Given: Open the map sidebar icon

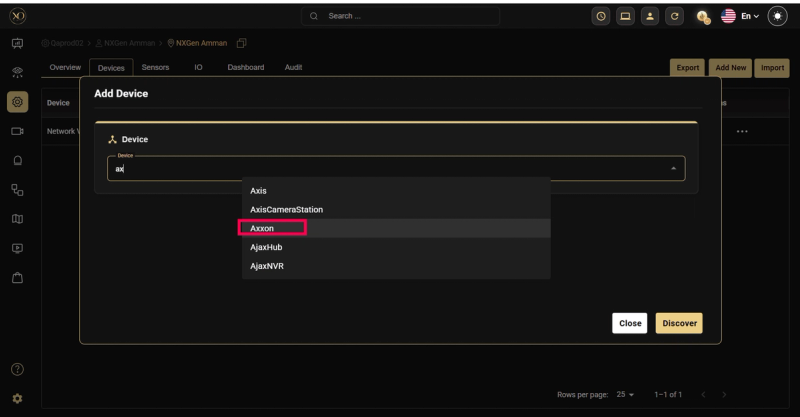Looking at the screenshot, I should pyautogui.click(x=17, y=219).
